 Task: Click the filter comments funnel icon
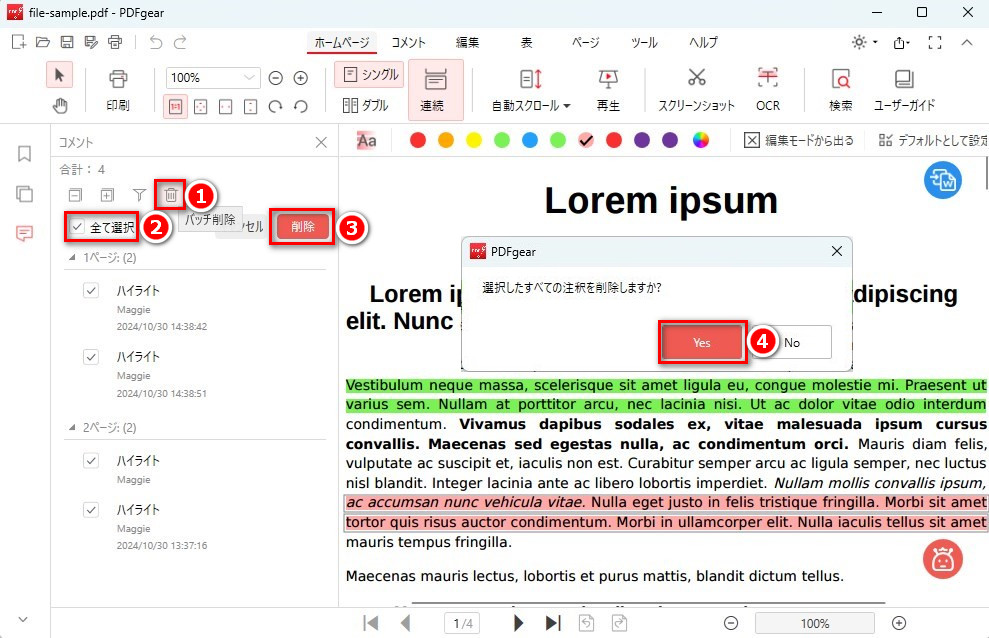[139, 195]
